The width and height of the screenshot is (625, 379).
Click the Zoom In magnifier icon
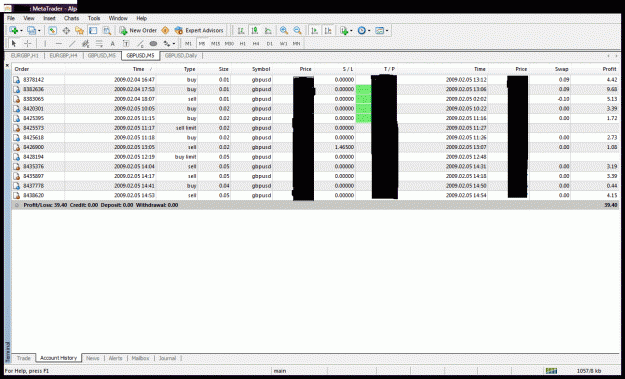click(284, 30)
